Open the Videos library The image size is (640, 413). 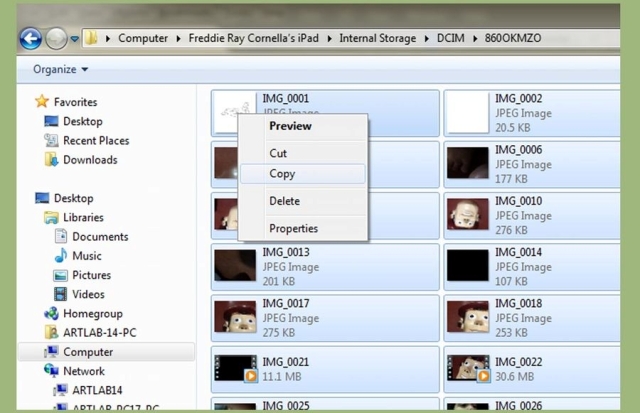[88, 294]
